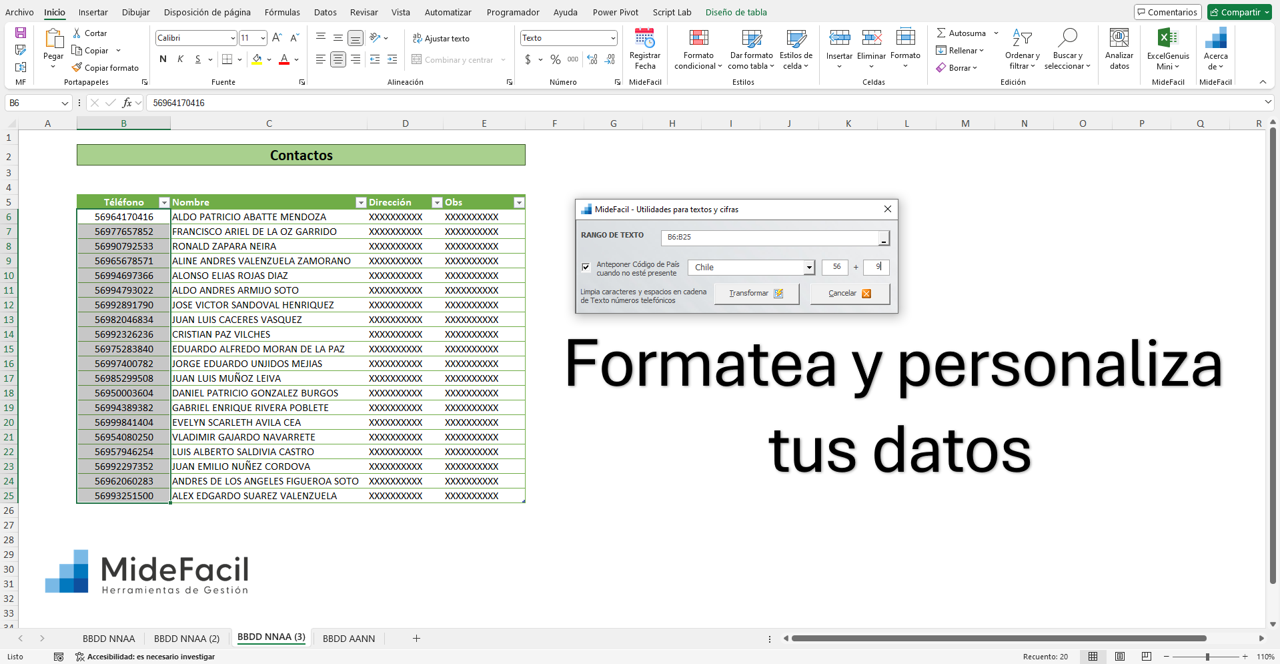Open the Fórmulas ribbon tab
The width and height of the screenshot is (1280, 664).
282,12
